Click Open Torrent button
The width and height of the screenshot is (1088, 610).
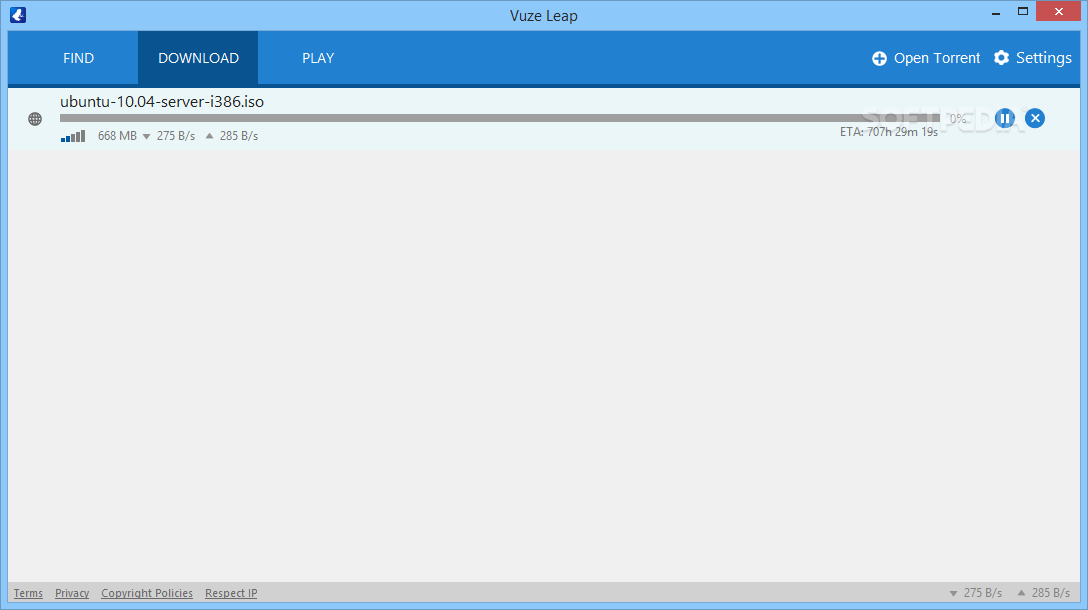pyautogui.click(x=926, y=58)
